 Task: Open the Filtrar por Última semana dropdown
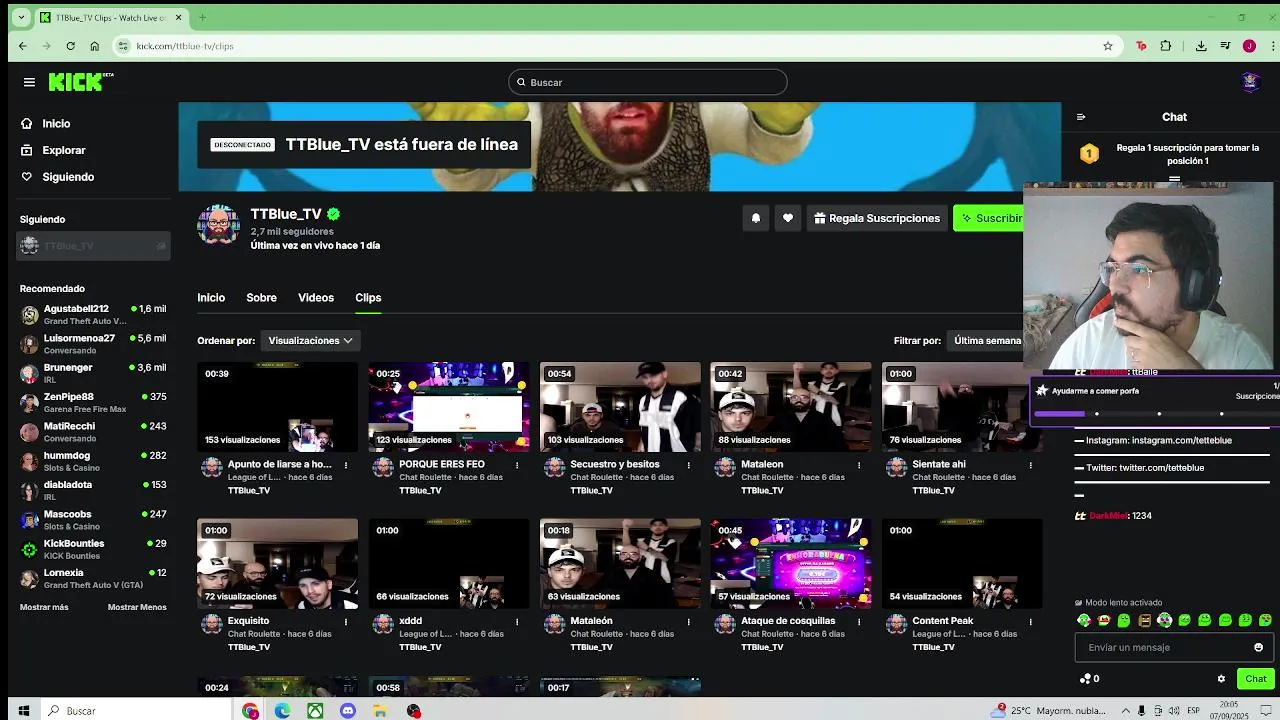click(x=988, y=341)
